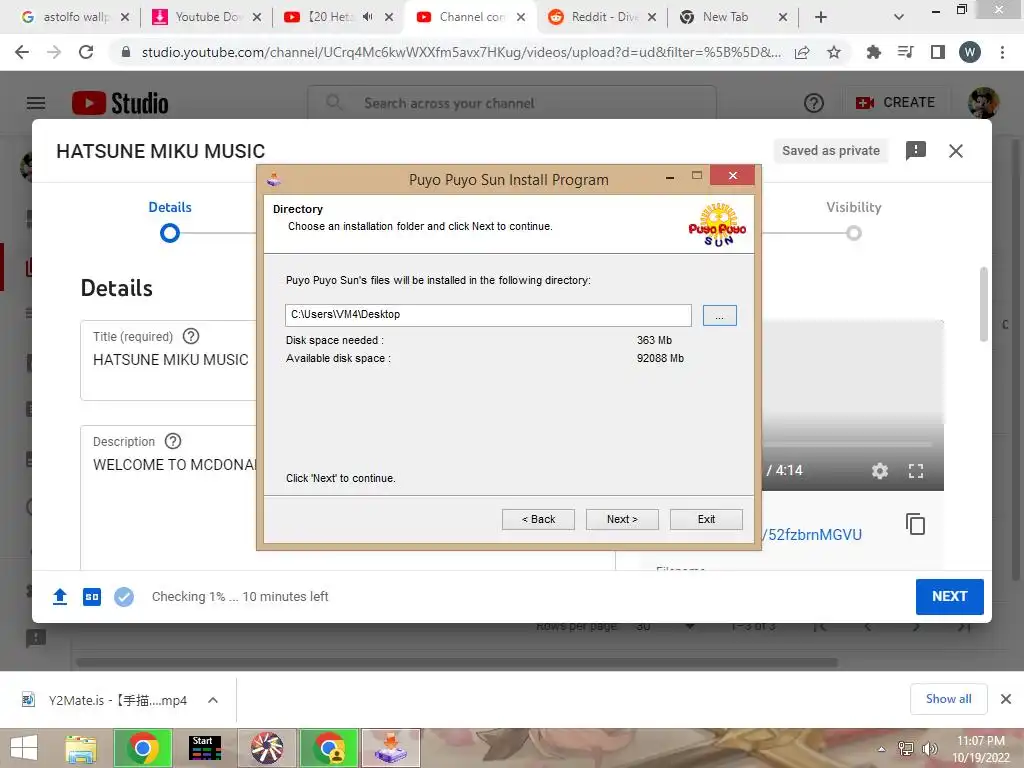Open volume control in system tray
The height and width of the screenshot is (768, 1024).
point(929,749)
